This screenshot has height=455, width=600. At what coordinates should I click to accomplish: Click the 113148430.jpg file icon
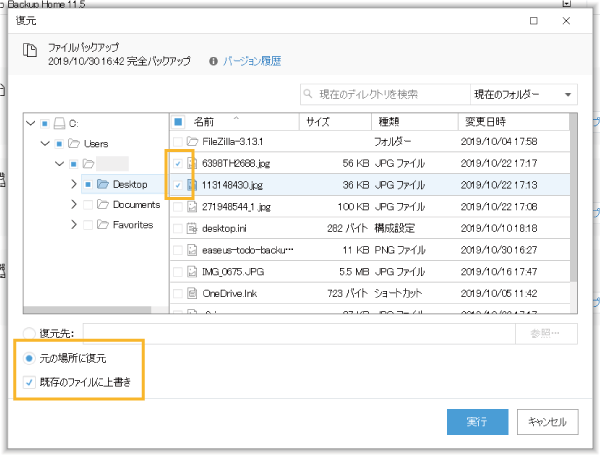tap(192, 185)
